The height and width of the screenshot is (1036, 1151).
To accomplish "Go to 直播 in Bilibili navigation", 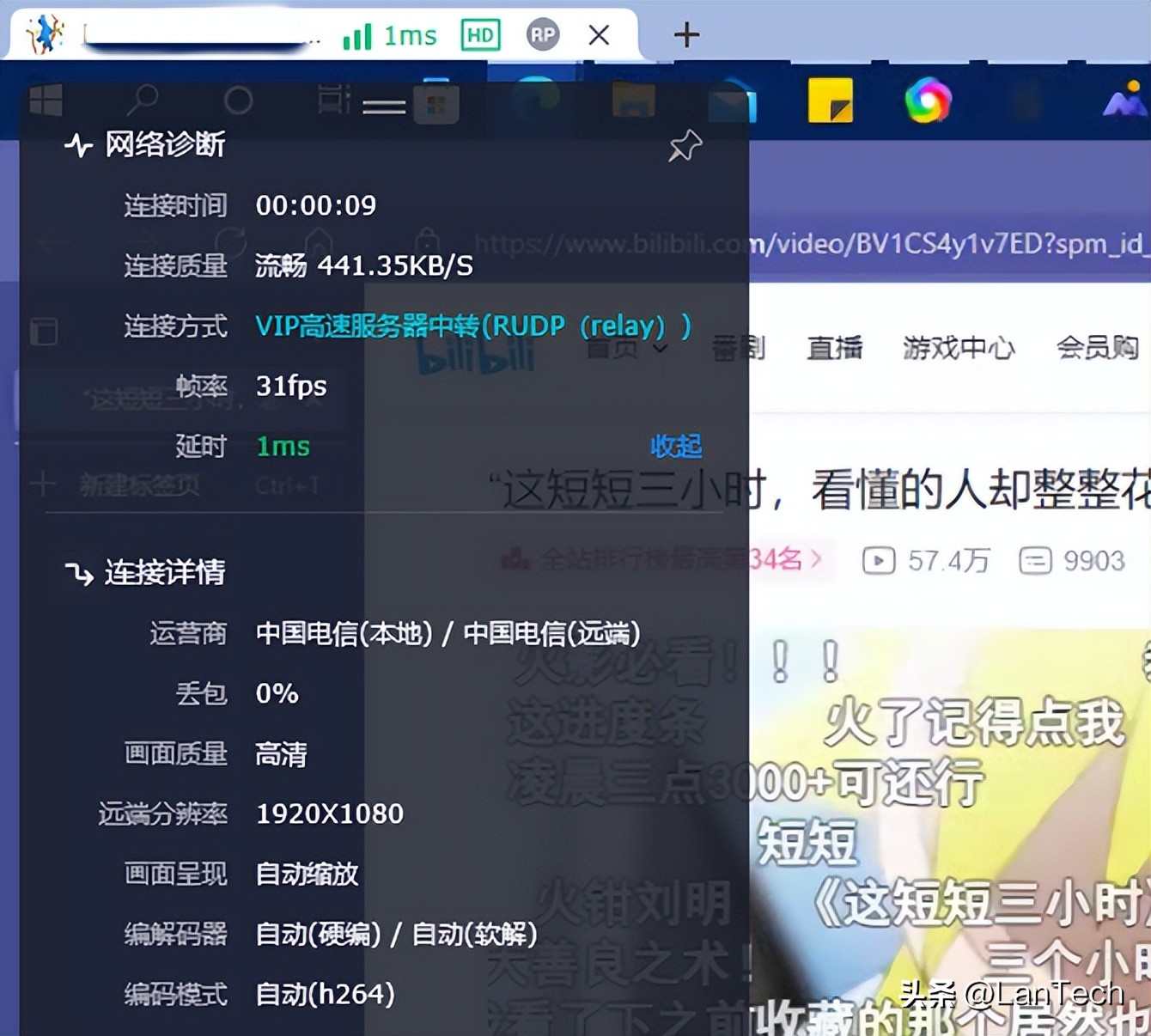I will (834, 348).
